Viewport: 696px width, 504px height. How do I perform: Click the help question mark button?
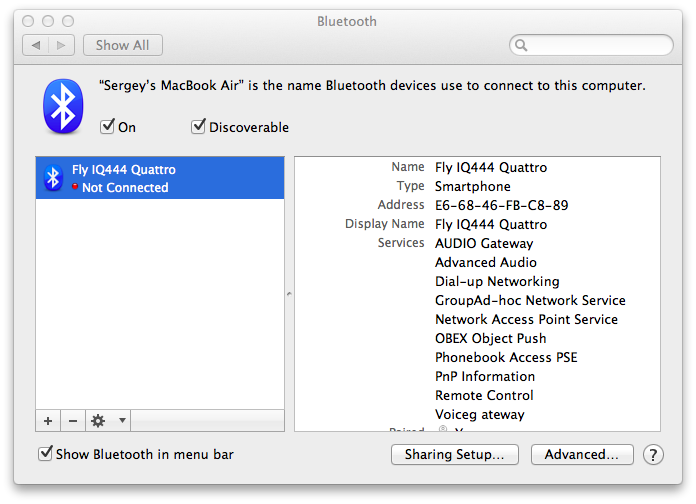pyautogui.click(x=653, y=455)
